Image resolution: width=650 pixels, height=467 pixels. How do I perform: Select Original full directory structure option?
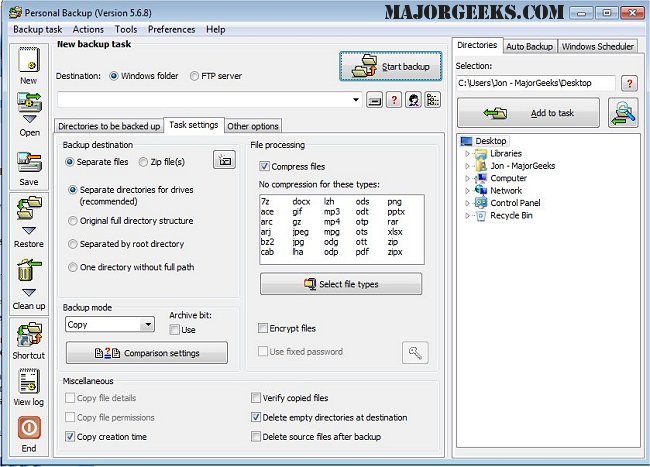coord(73,221)
